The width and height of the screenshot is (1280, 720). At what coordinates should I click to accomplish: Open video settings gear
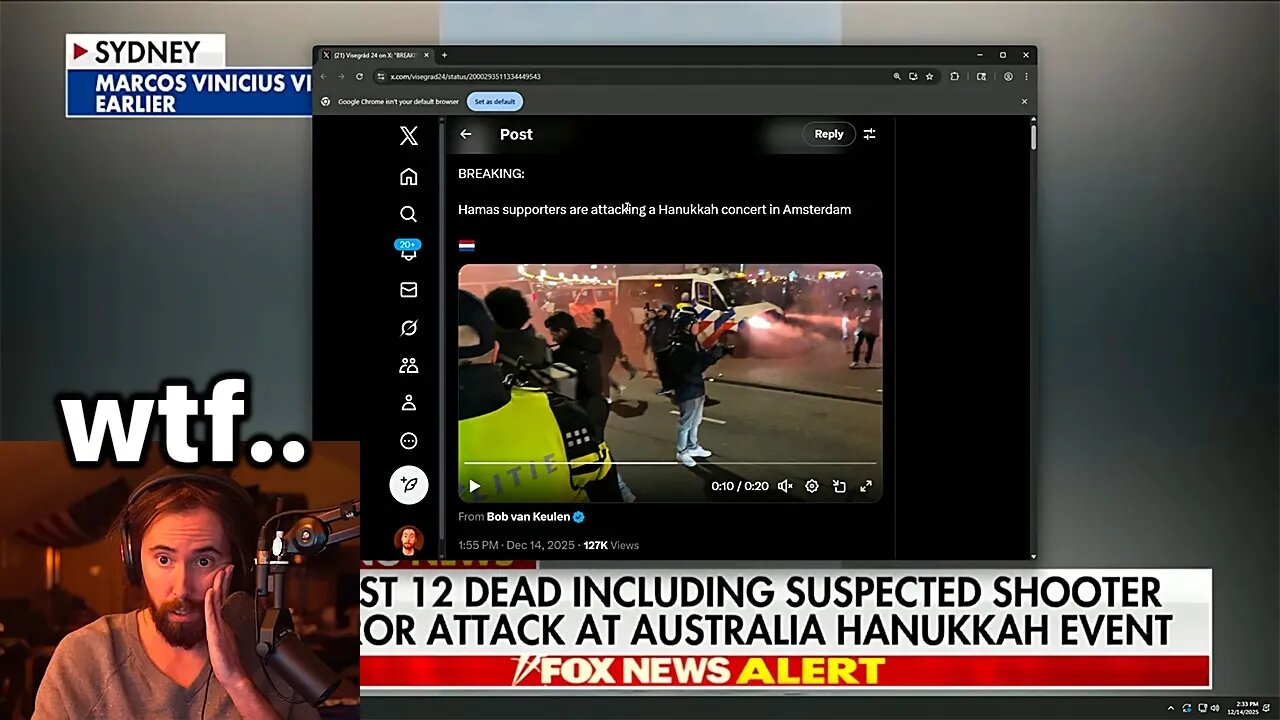[812, 486]
